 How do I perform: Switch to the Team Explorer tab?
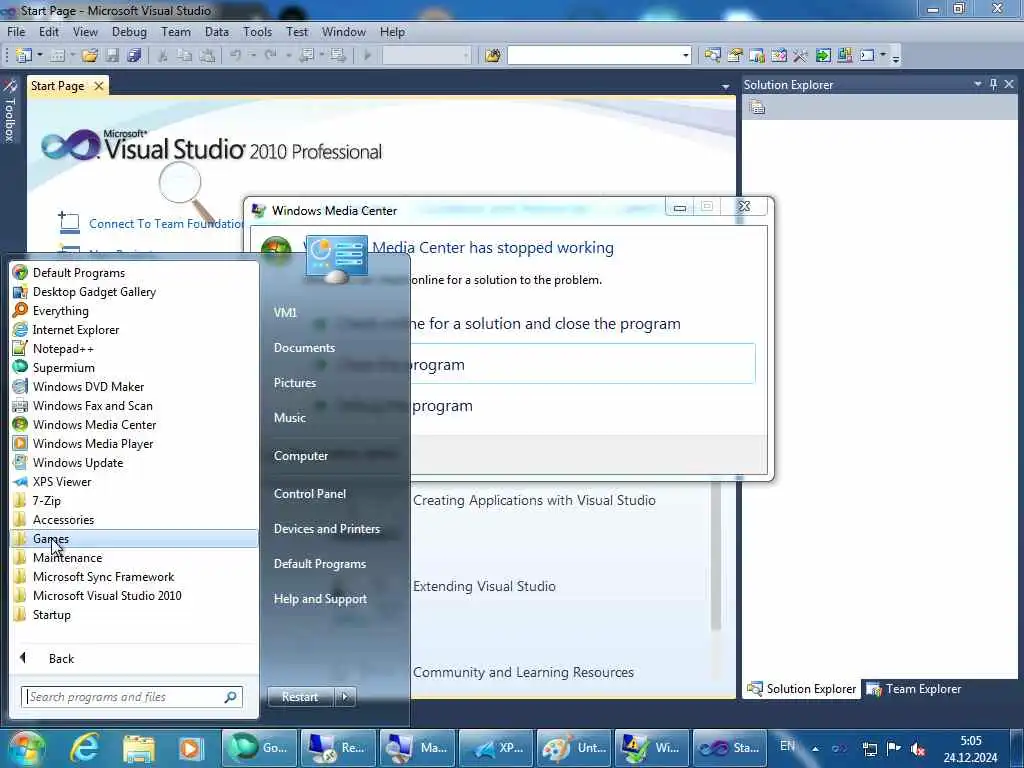(914, 688)
